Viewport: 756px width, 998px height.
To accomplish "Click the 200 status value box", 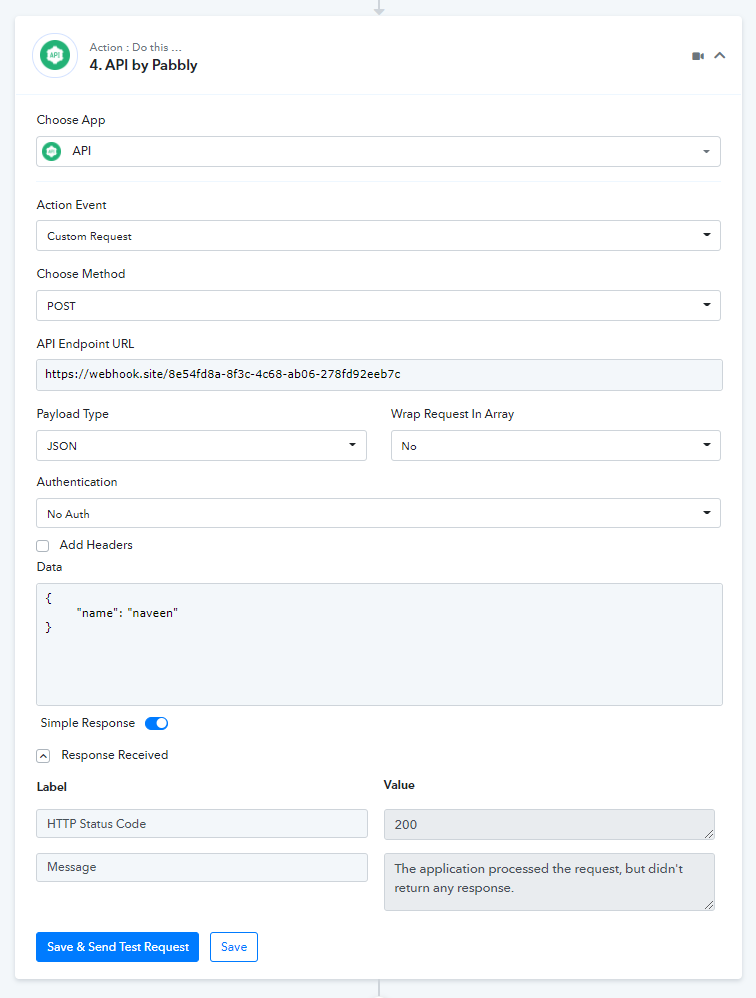I will (x=548, y=824).
